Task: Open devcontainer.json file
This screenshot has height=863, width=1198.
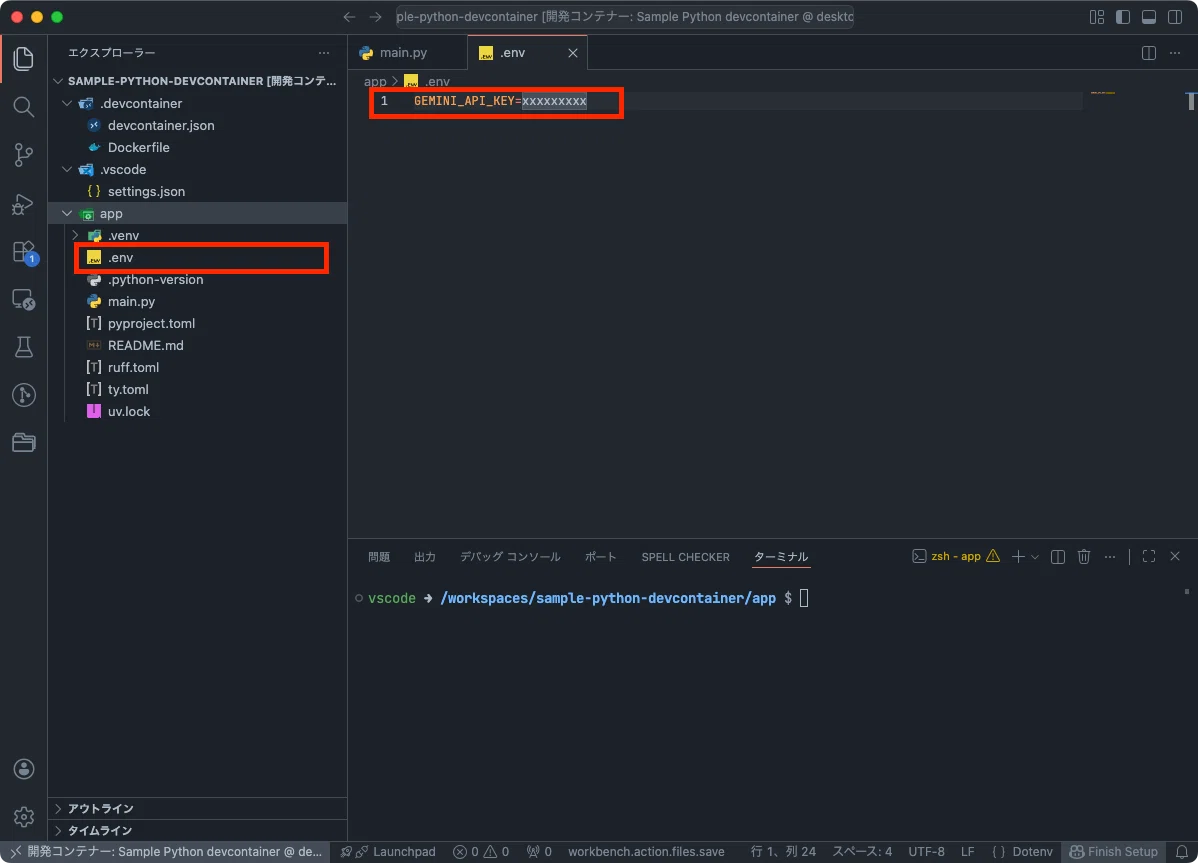Action: coord(160,125)
